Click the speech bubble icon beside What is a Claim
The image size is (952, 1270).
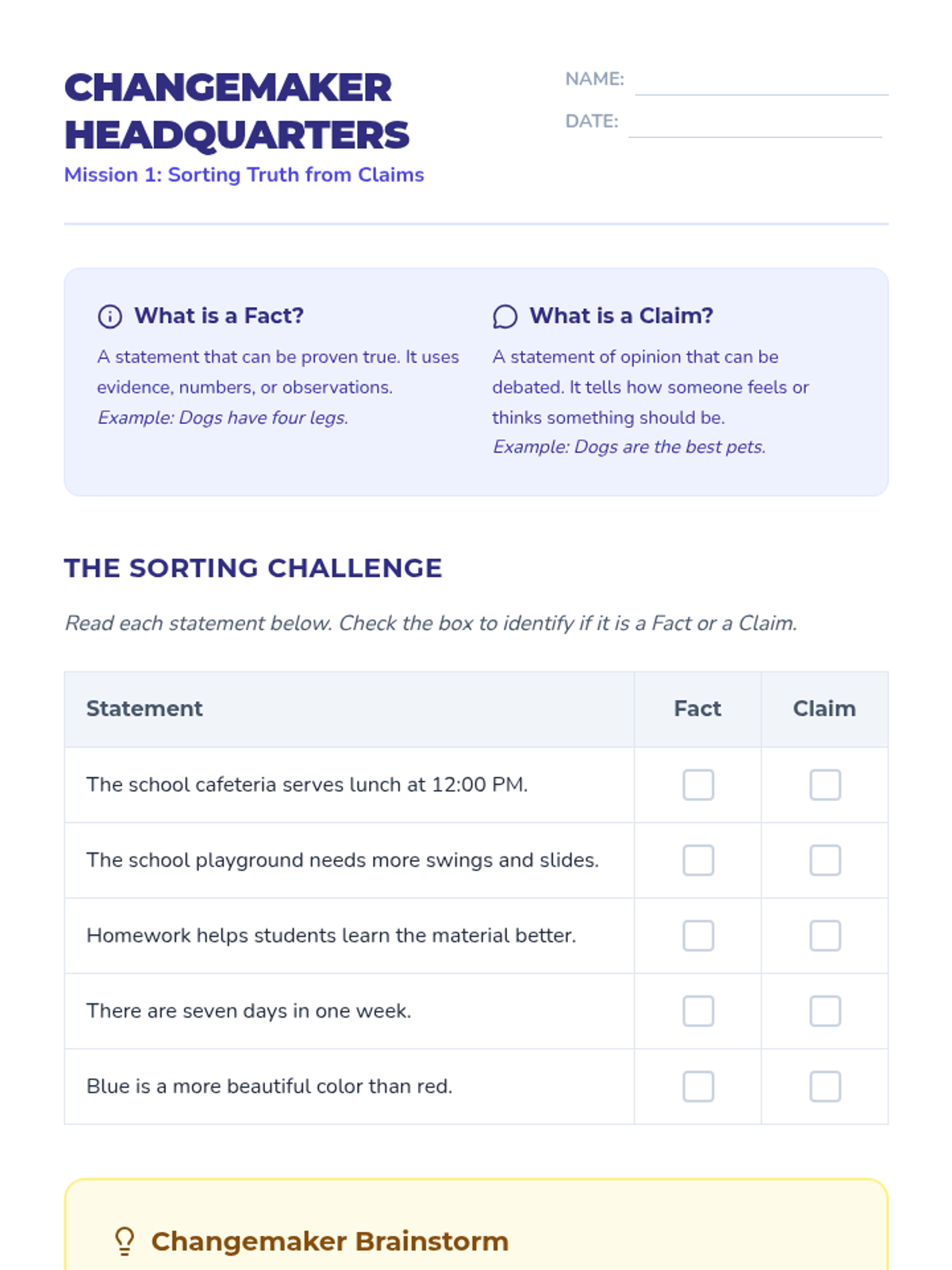pyautogui.click(x=505, y=317)
